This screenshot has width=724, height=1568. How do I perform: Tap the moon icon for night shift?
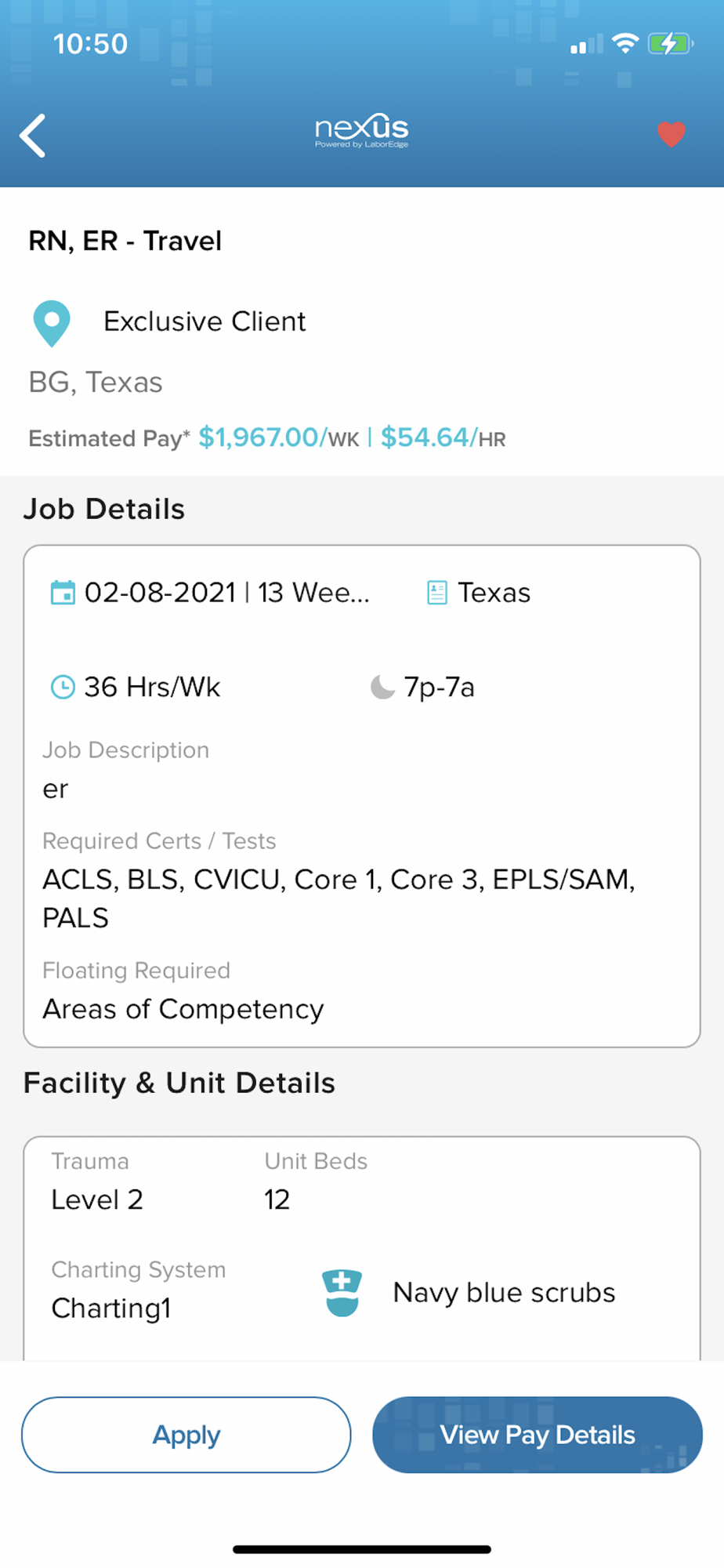tap(382, 687)
